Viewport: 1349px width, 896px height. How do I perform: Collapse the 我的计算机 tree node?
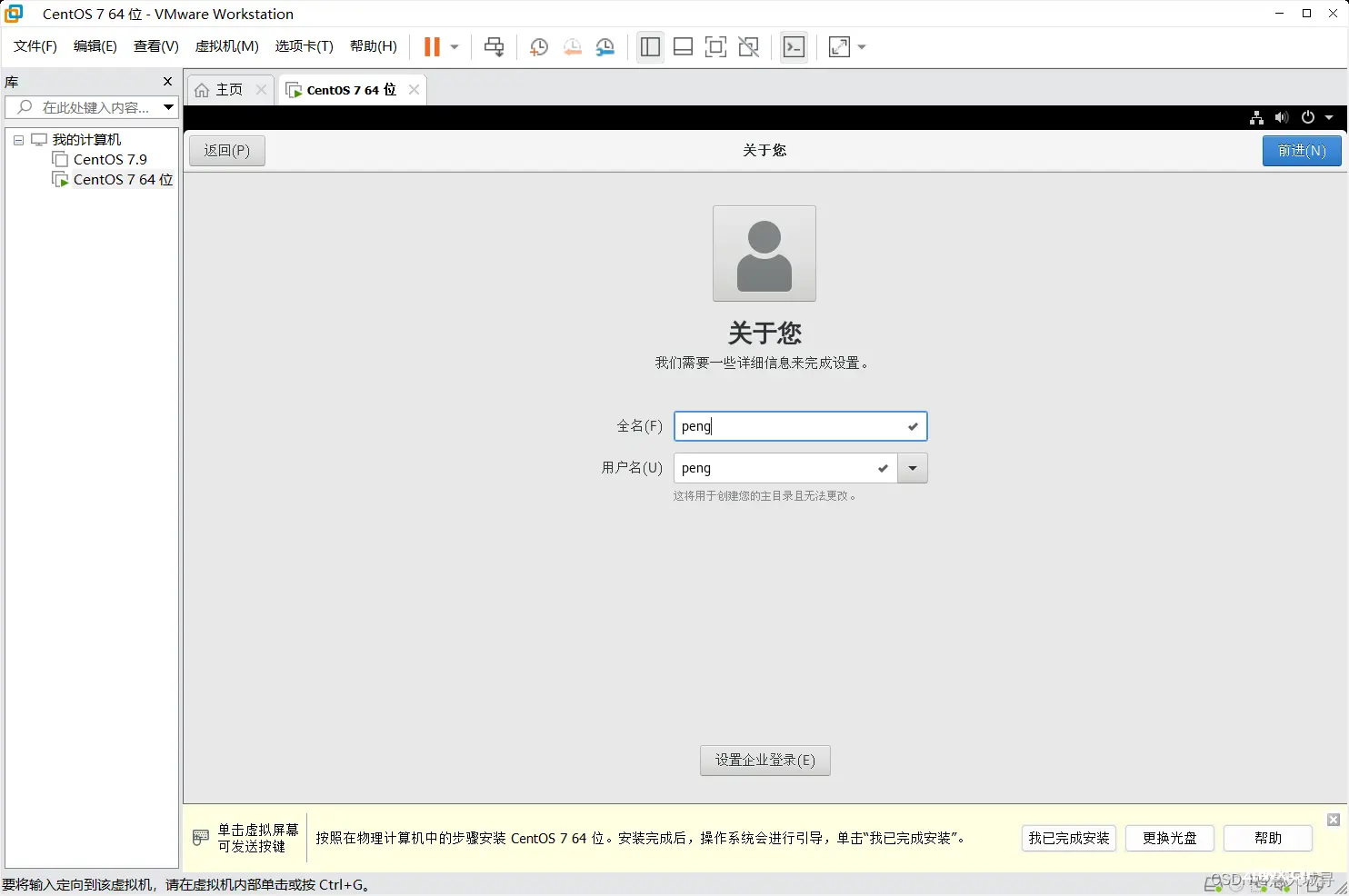[x=18, y=140]
